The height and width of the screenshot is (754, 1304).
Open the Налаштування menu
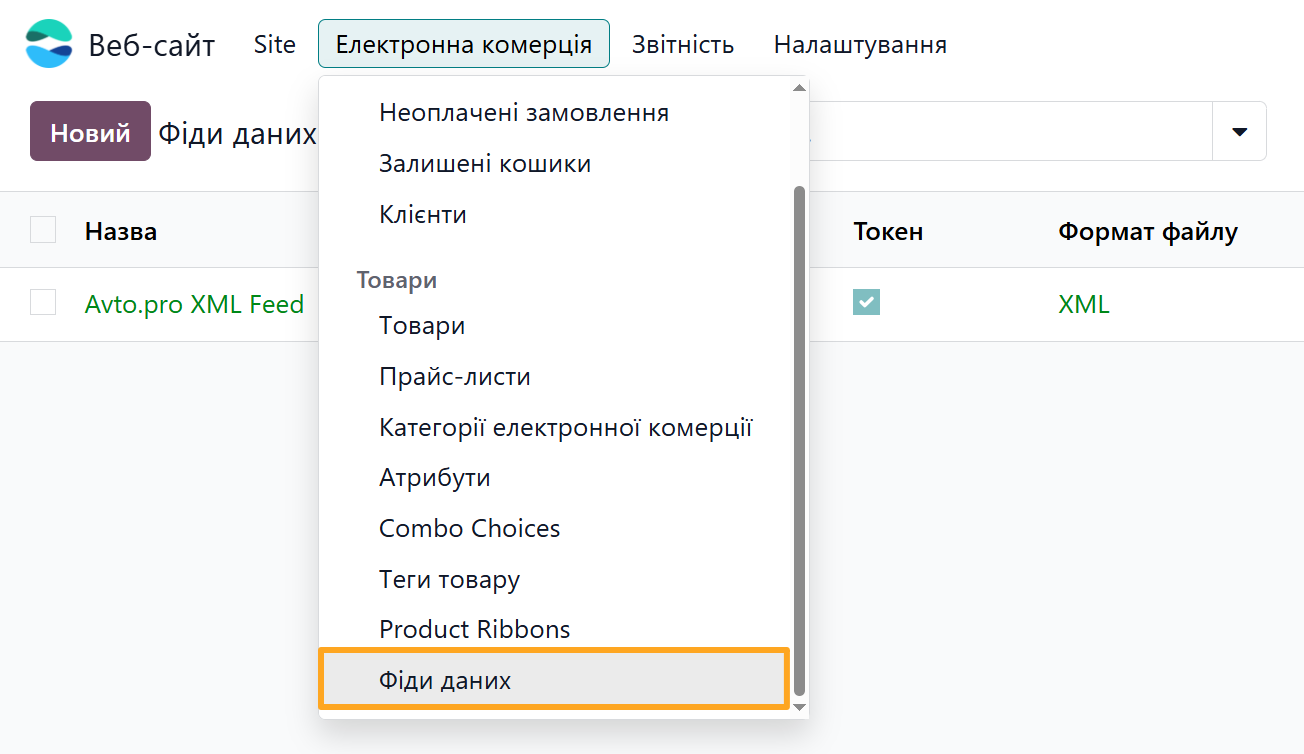[x=858, y=43]
